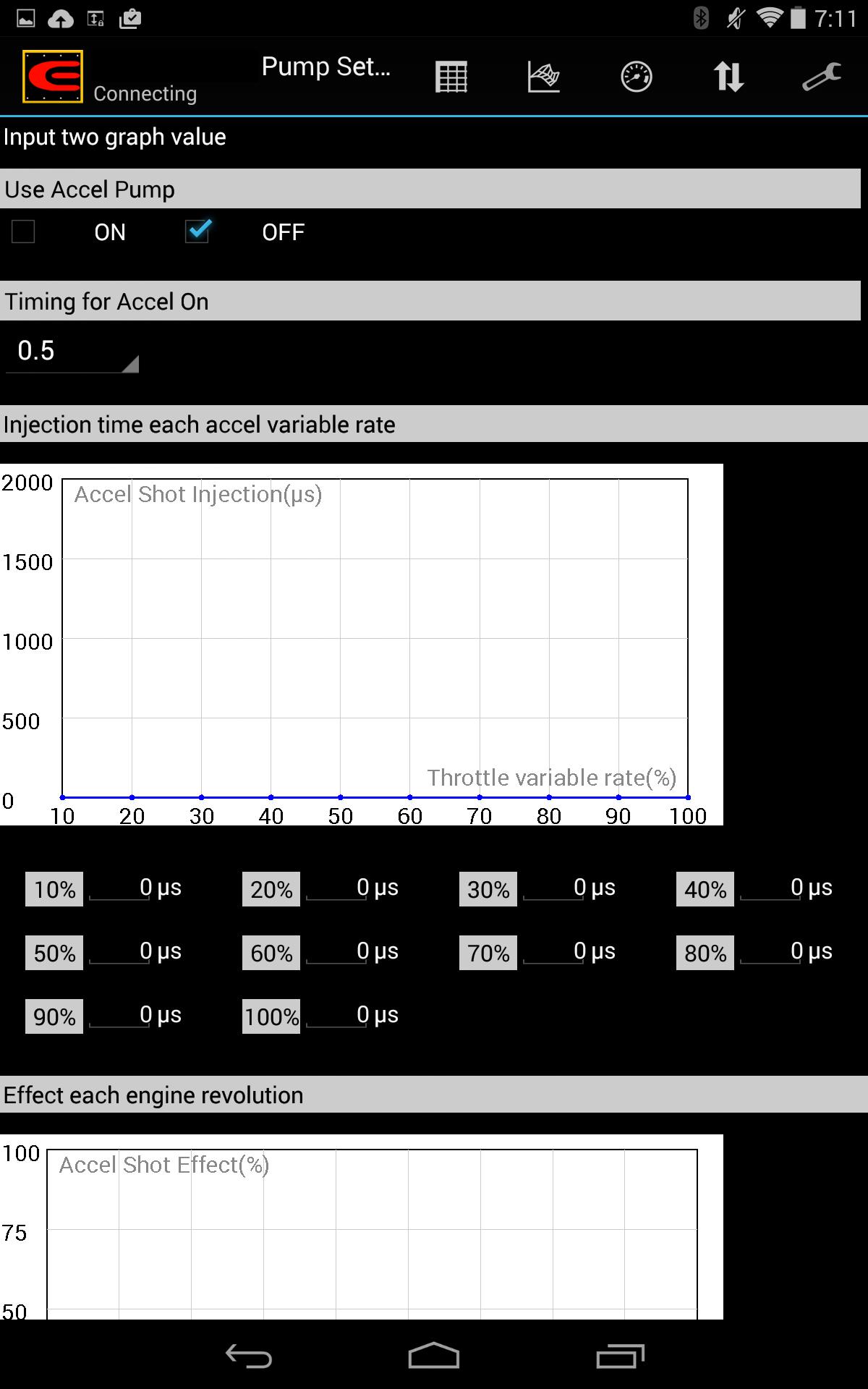
Task: Check the Accel Pump ON checkbox
Action: tap(23, 231)
